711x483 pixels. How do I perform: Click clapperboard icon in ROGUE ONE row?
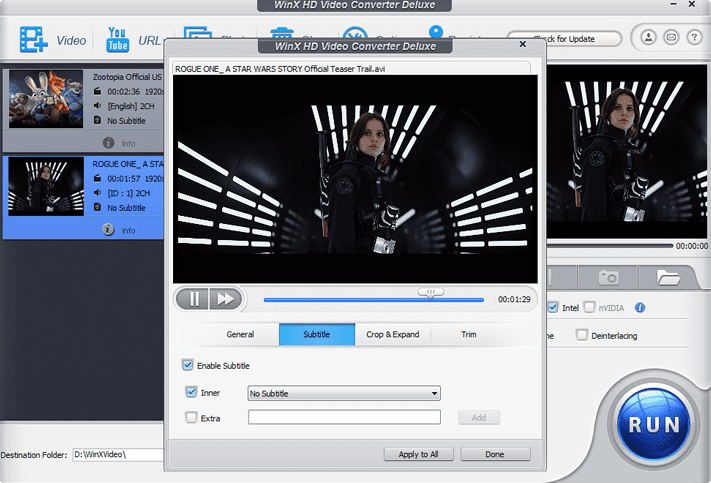tap(97, 178)
